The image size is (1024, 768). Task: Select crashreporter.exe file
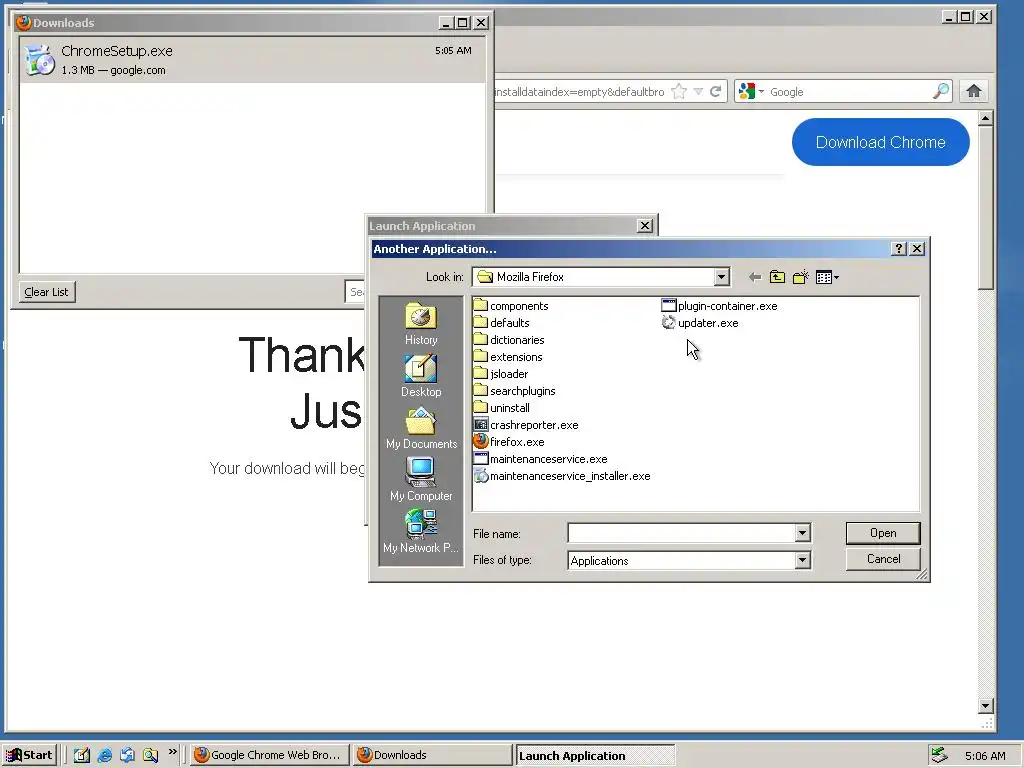tap(526, 424)
